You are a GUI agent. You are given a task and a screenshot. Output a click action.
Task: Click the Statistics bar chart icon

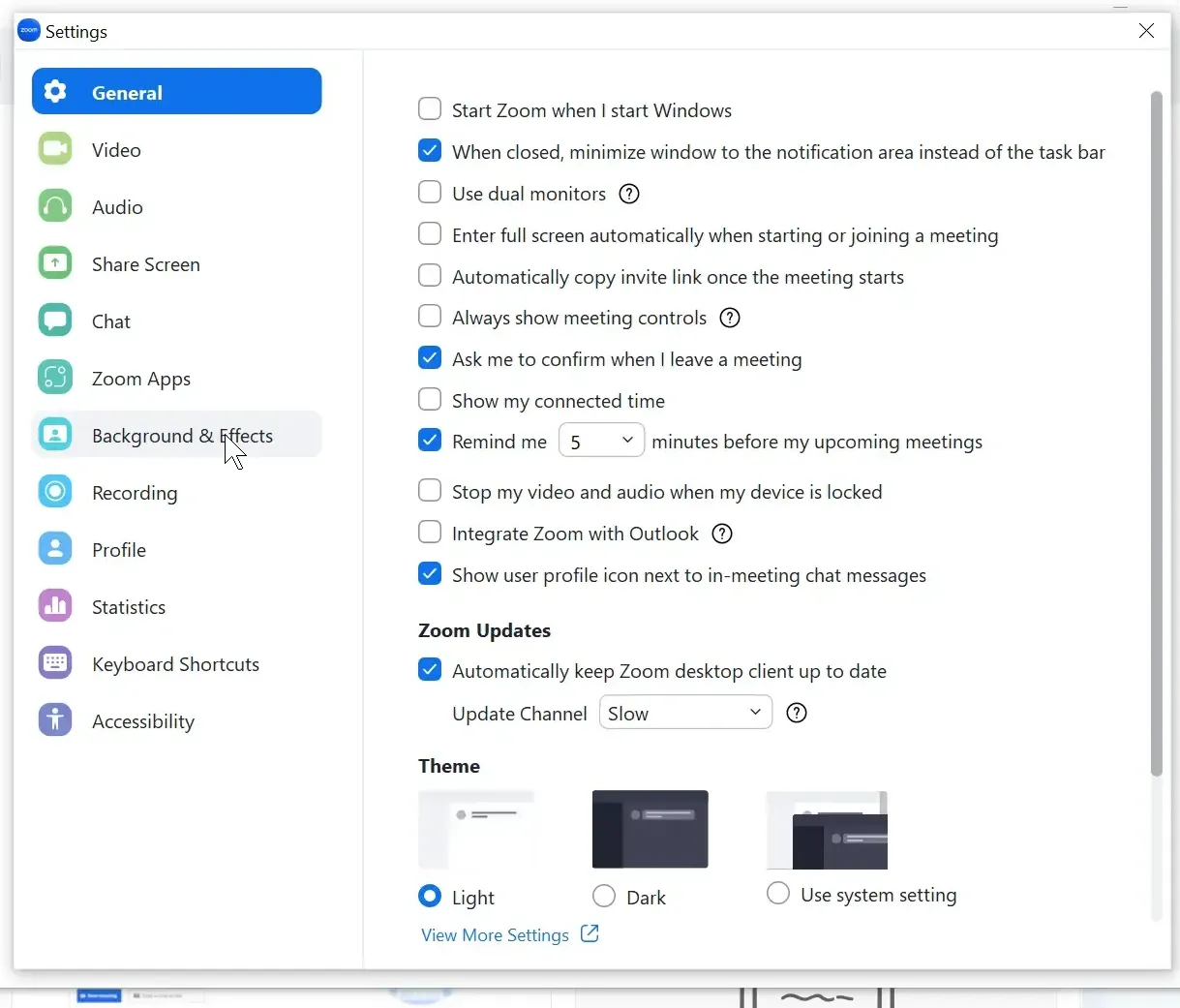pyautogui.click(x=55, y=606)
